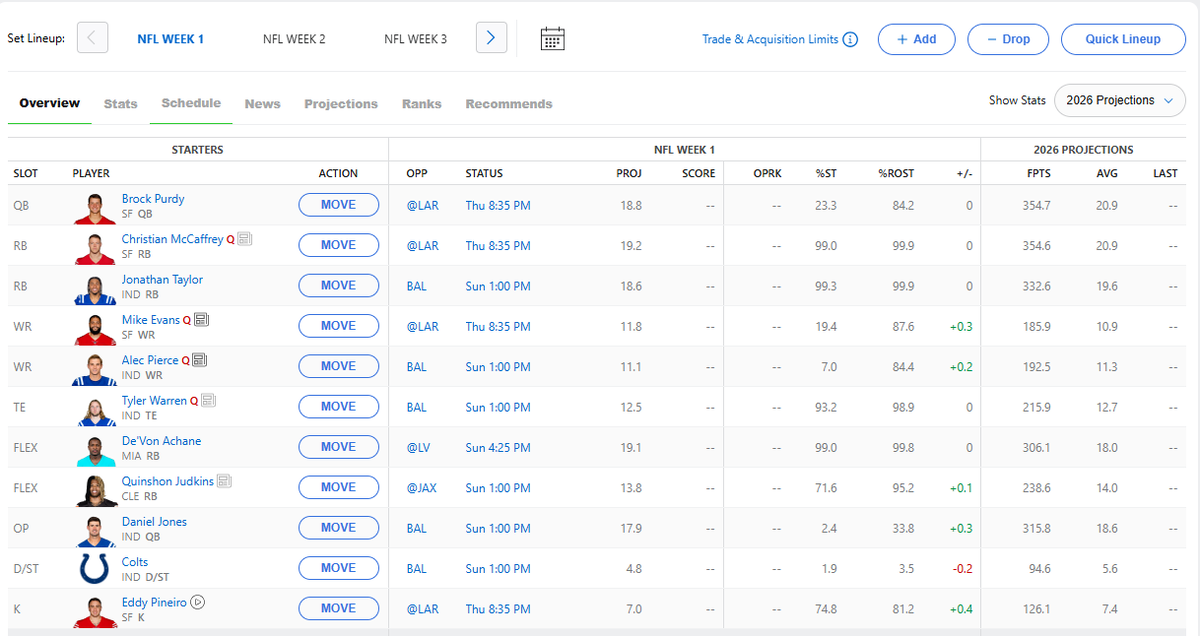Image resolution: width=1200 pixels, height=636 pixels.
Task: Open news note icon next to Mike Evans
Action: coord(201,320)
